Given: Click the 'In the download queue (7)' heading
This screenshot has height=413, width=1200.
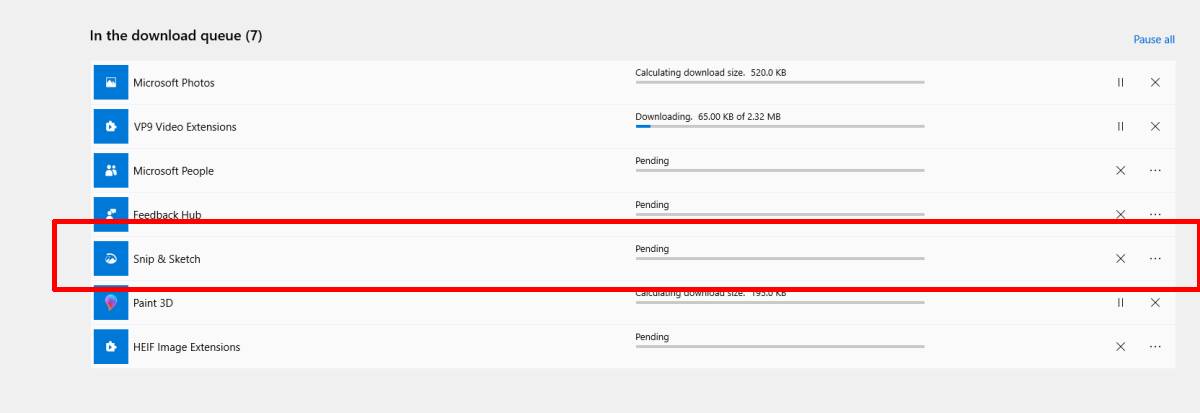Looking at the screenshot, I should pyautogui.click(x=176, y=35).
